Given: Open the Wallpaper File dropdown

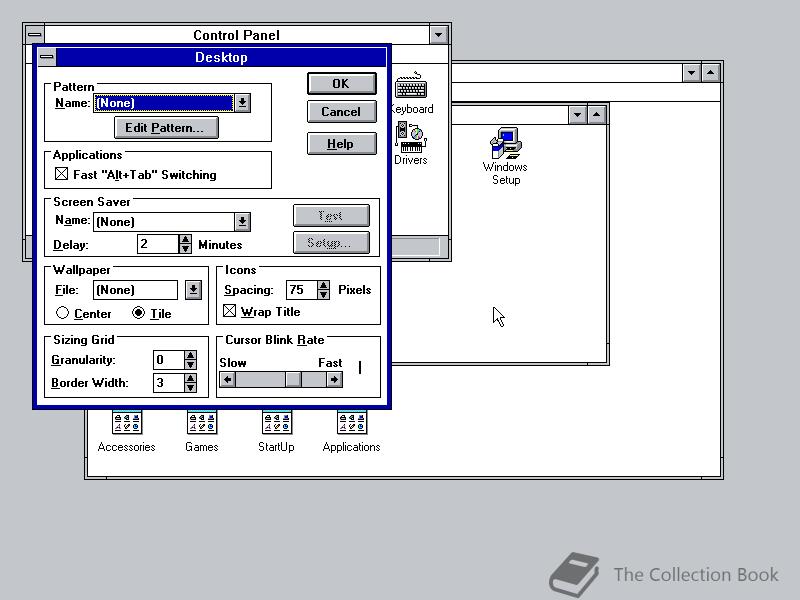Looking at the screenshot, I should 190,289.
